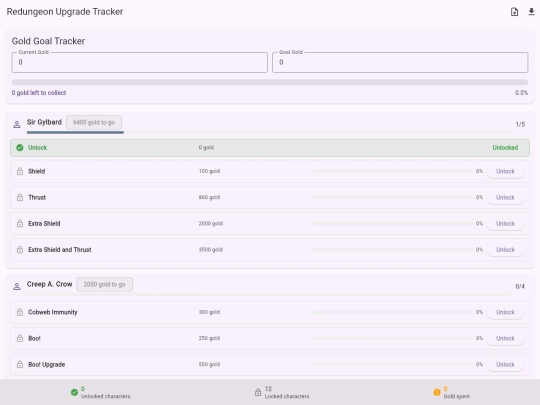540x405 pixels.
Task: Click the 'Boo! Upgrade' label
Action: point(46,364)
